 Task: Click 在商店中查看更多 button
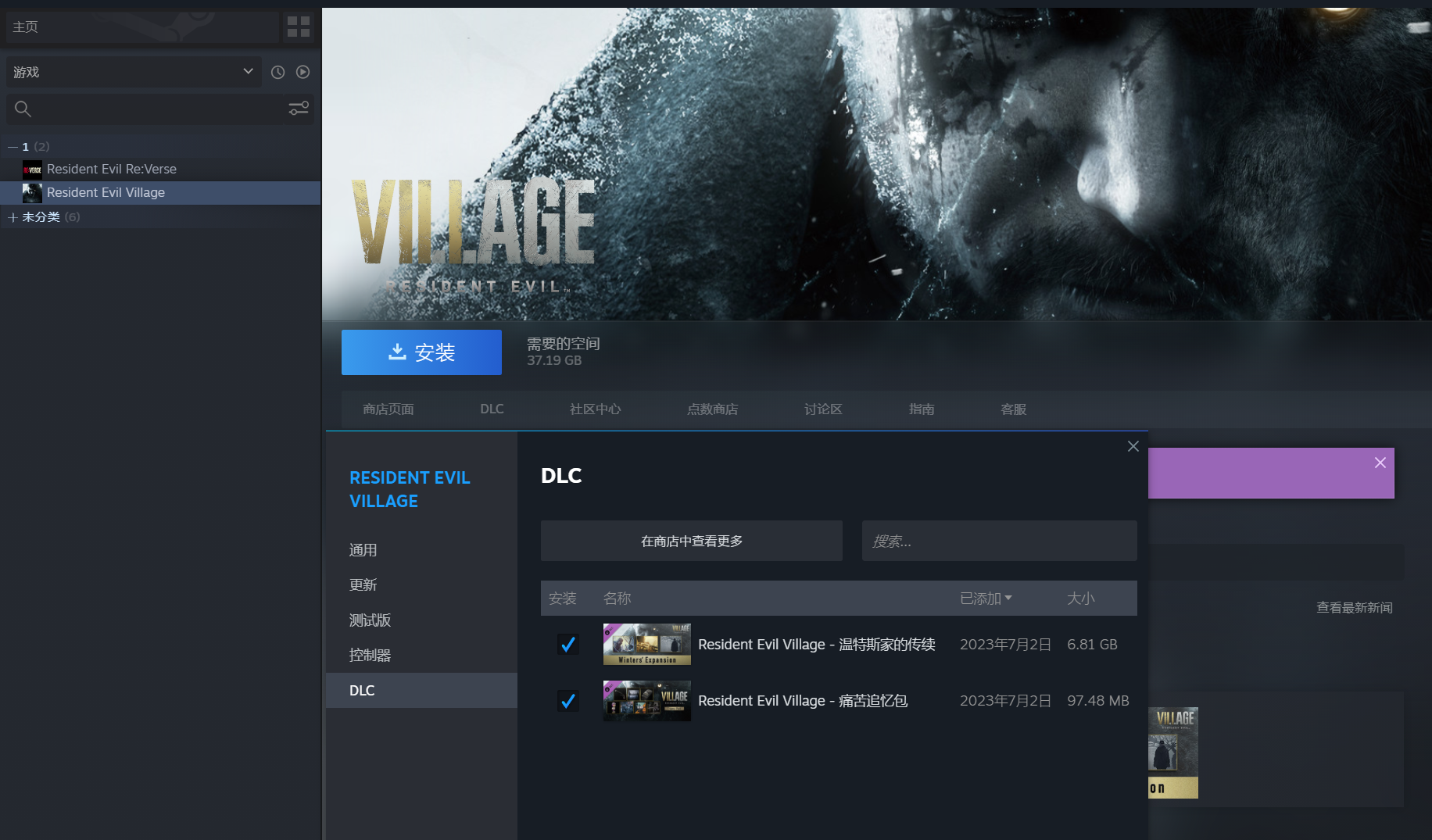coord(691,541)
